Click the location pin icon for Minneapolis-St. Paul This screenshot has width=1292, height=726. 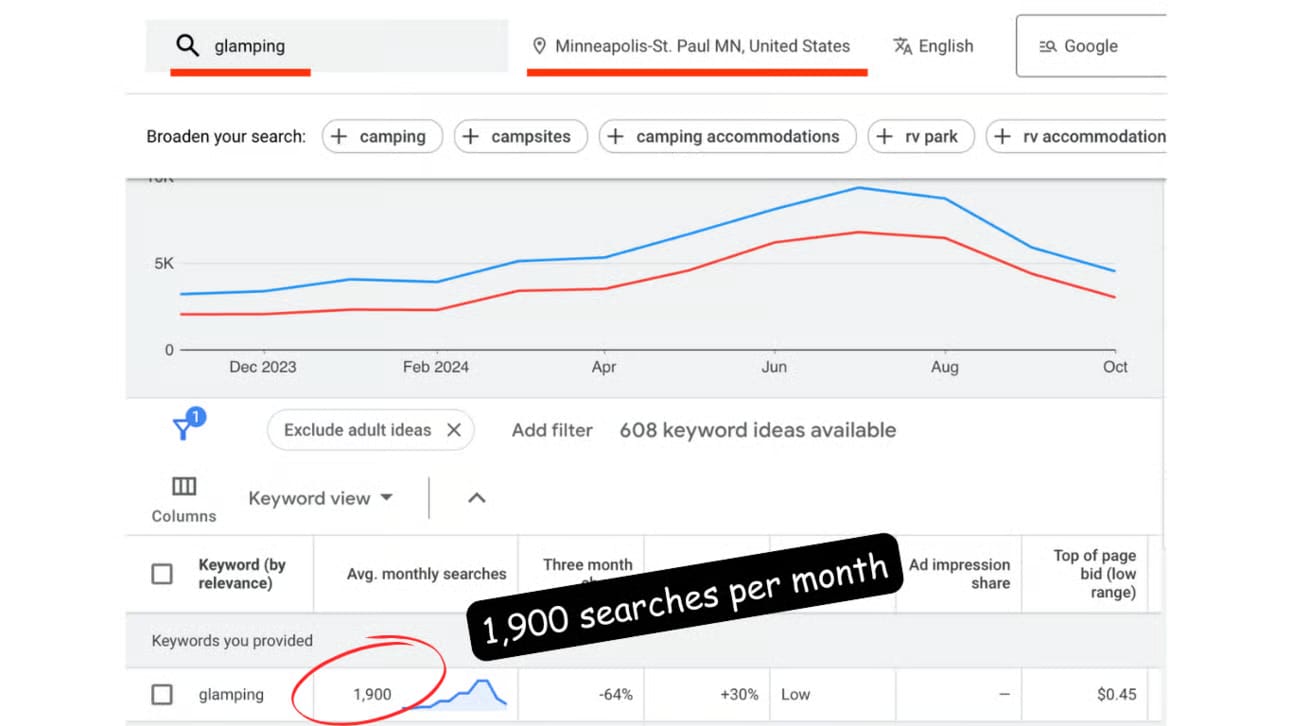(x=540, y=46)
